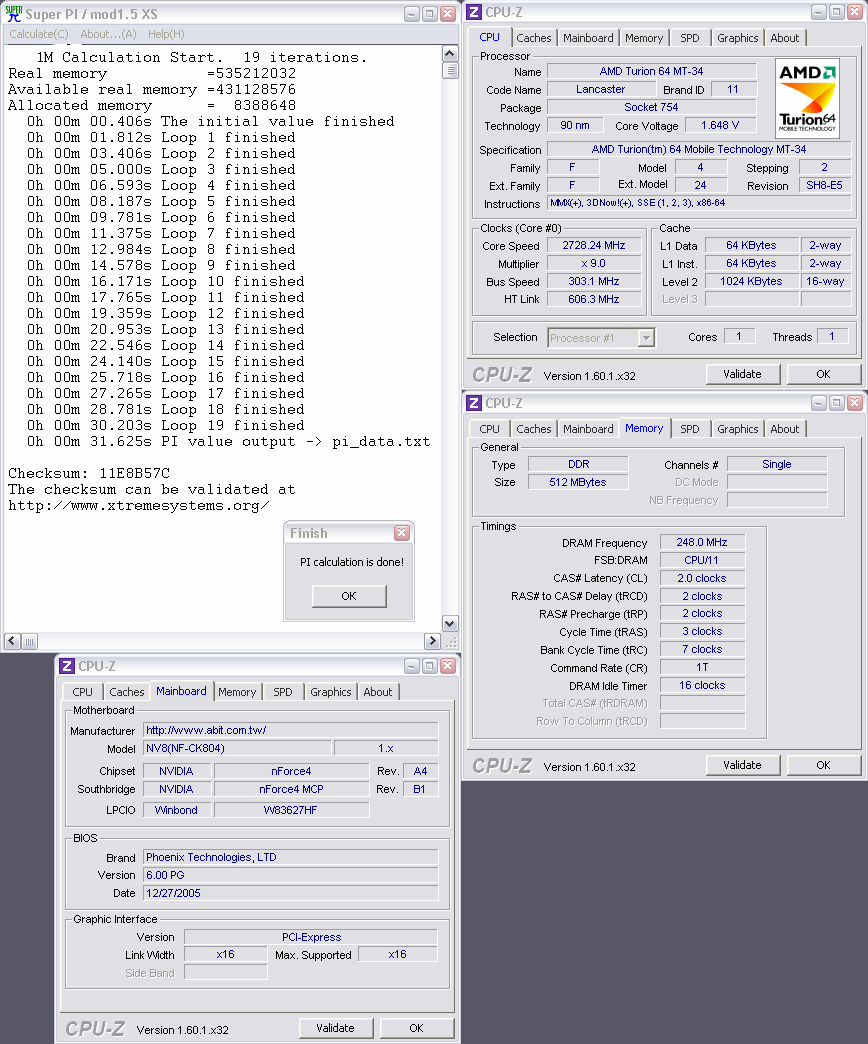This screenshot has width=868, height=1044.
Task: Click Validate in the CPU-Z Mainboard window
Action: click(x=335, y=1028)
